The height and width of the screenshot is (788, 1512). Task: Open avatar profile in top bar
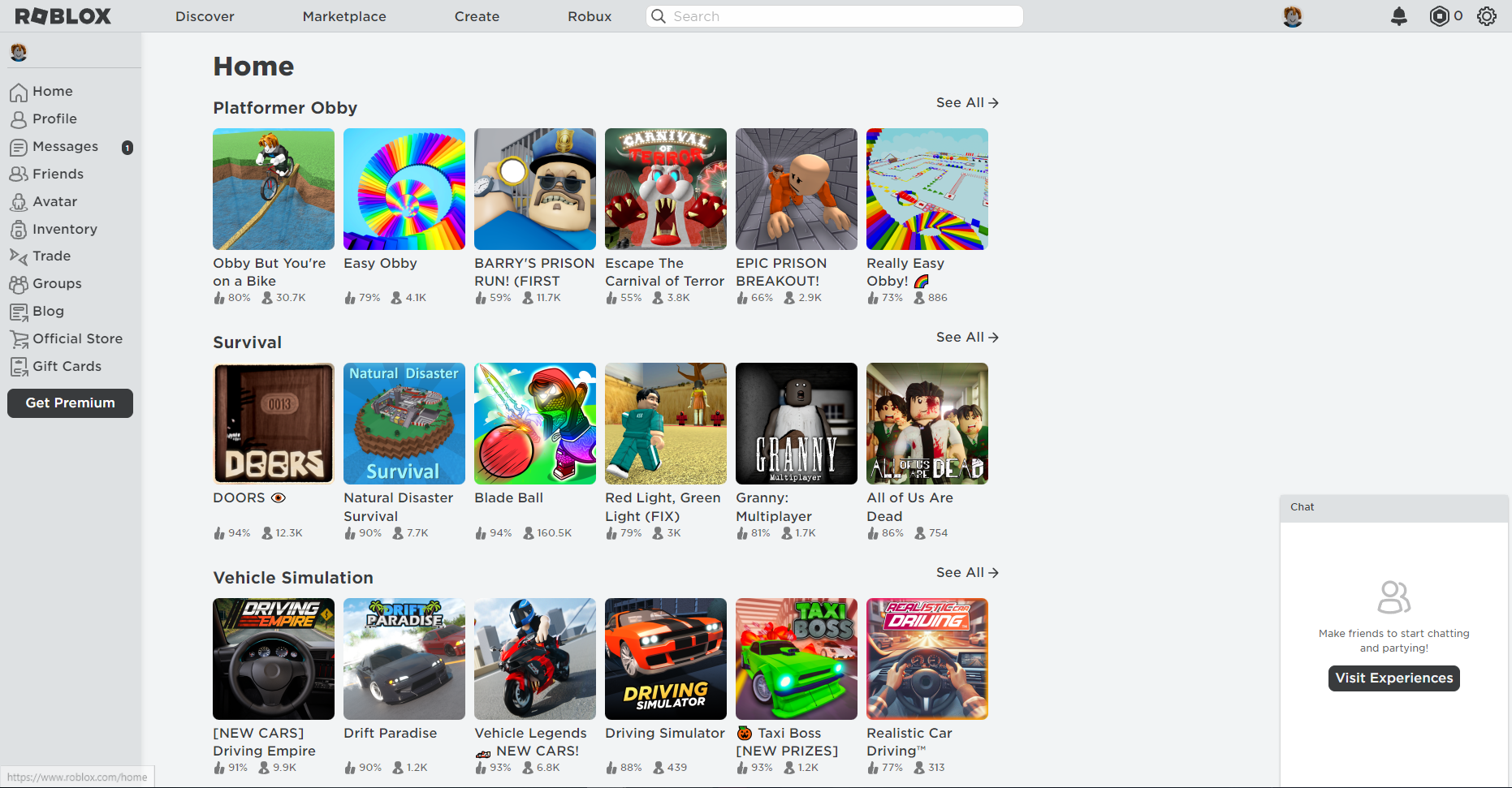[x=1292, y=16]
